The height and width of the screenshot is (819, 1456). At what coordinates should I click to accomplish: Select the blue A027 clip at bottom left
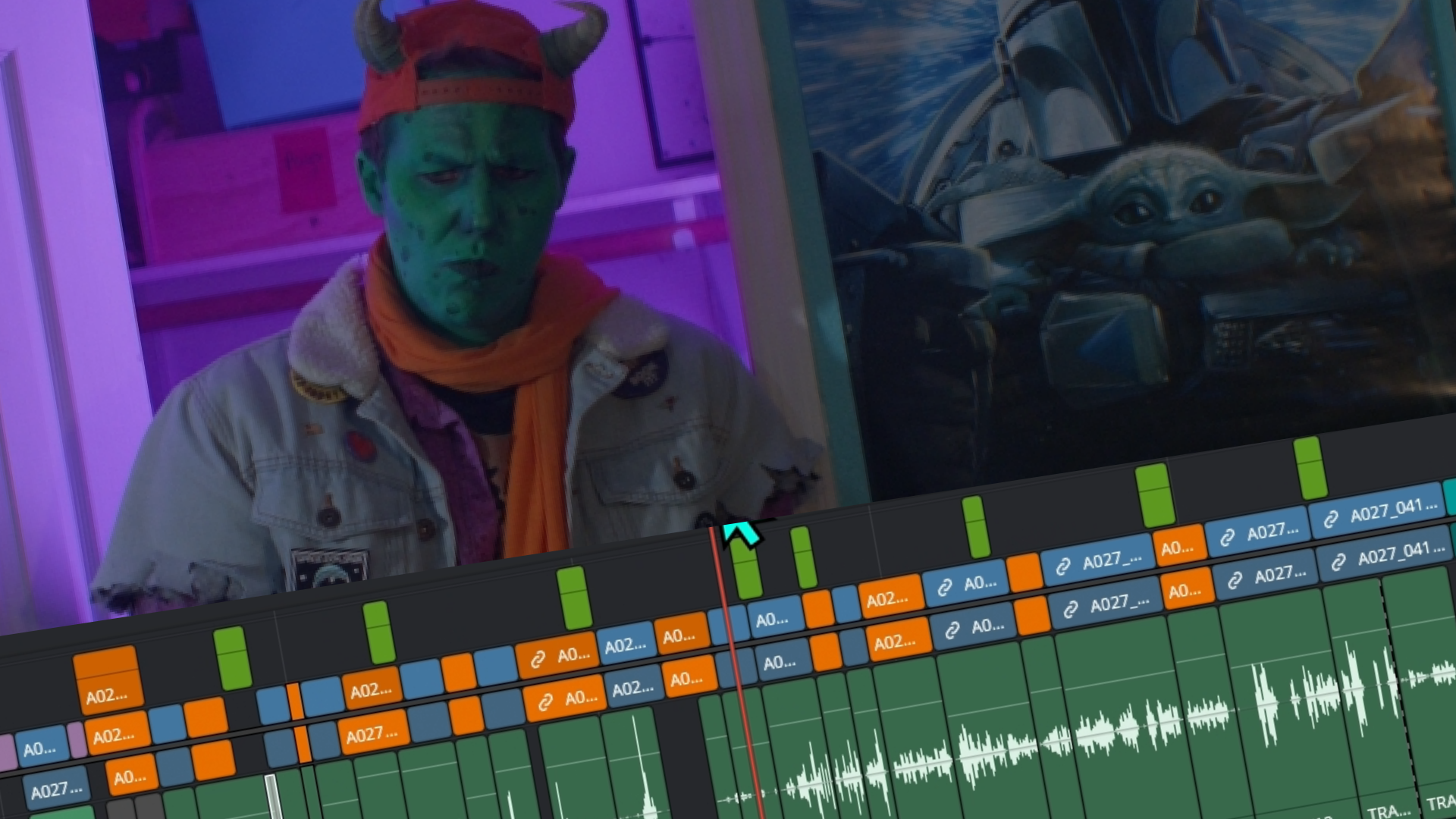click(x=56, y=791)
